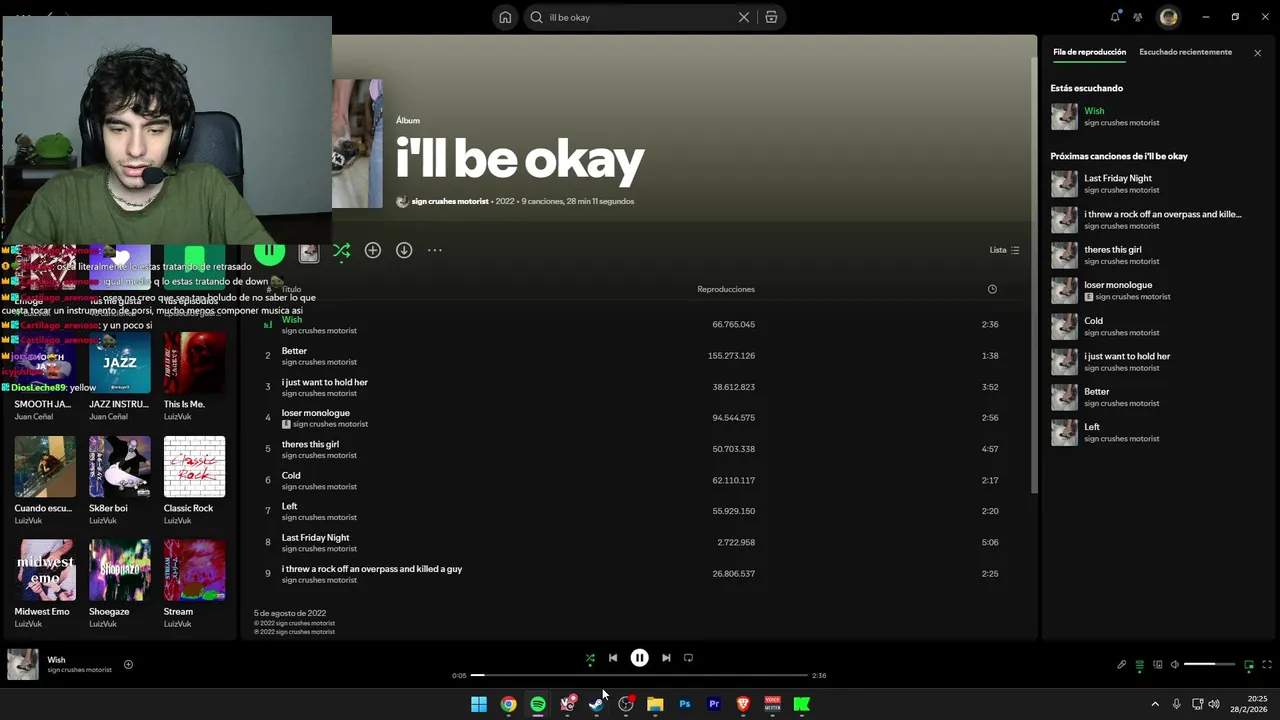Mute Spotify with the speaker icon

point(1175,665)
